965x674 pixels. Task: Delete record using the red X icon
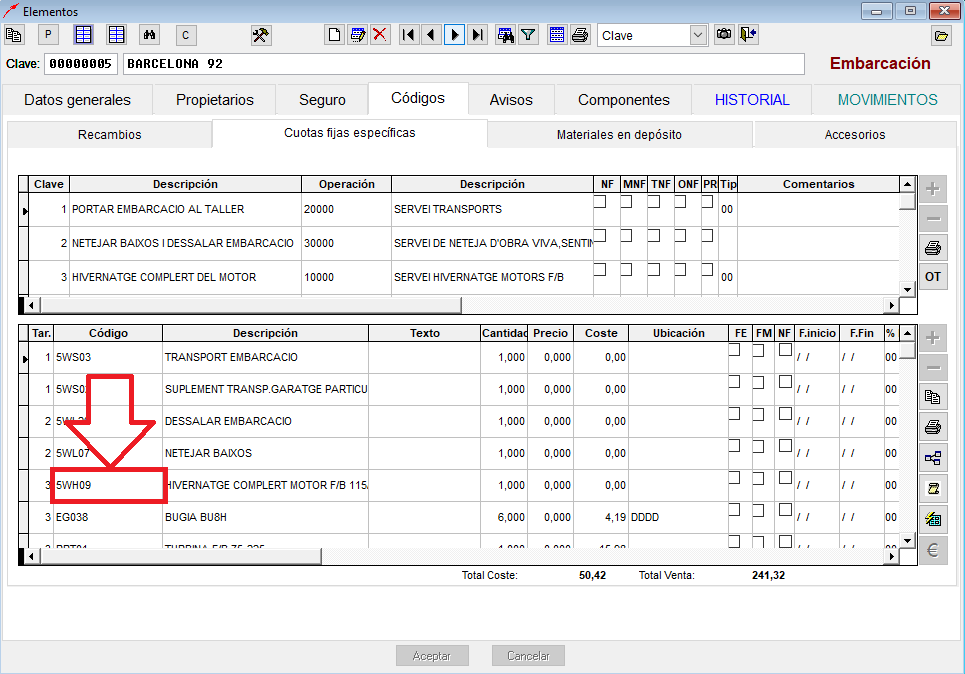pos(380,35)
